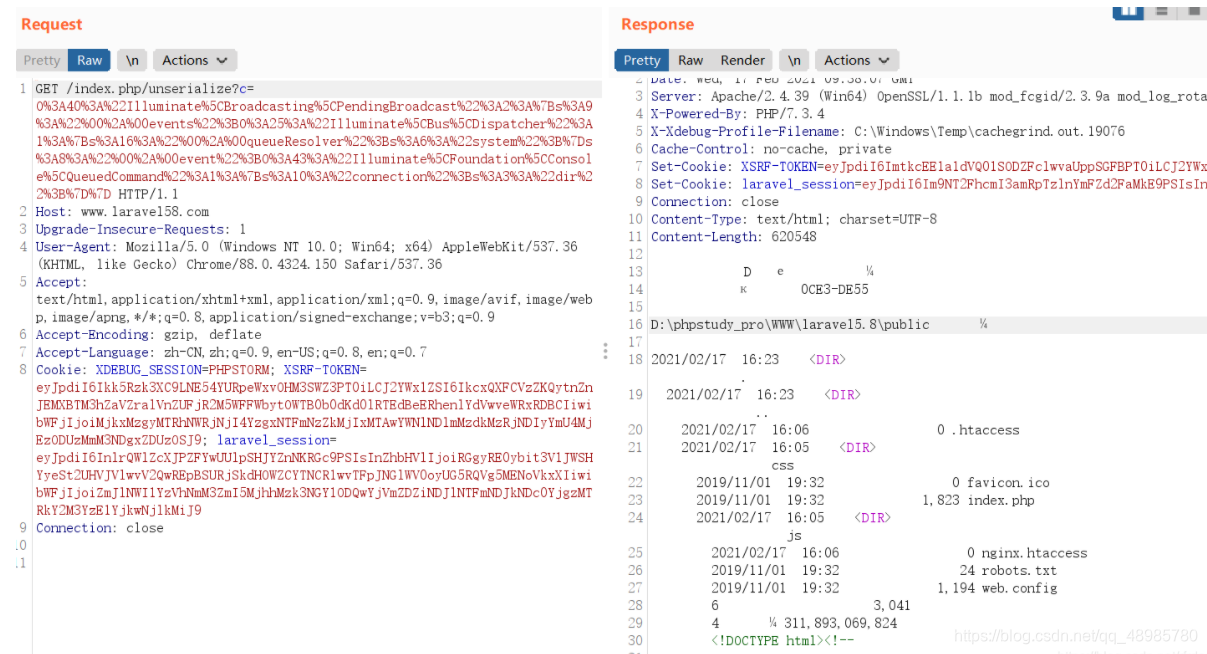Switch Response view to Raw tab
Screen dimensions: 1207x654
[691, 60]
